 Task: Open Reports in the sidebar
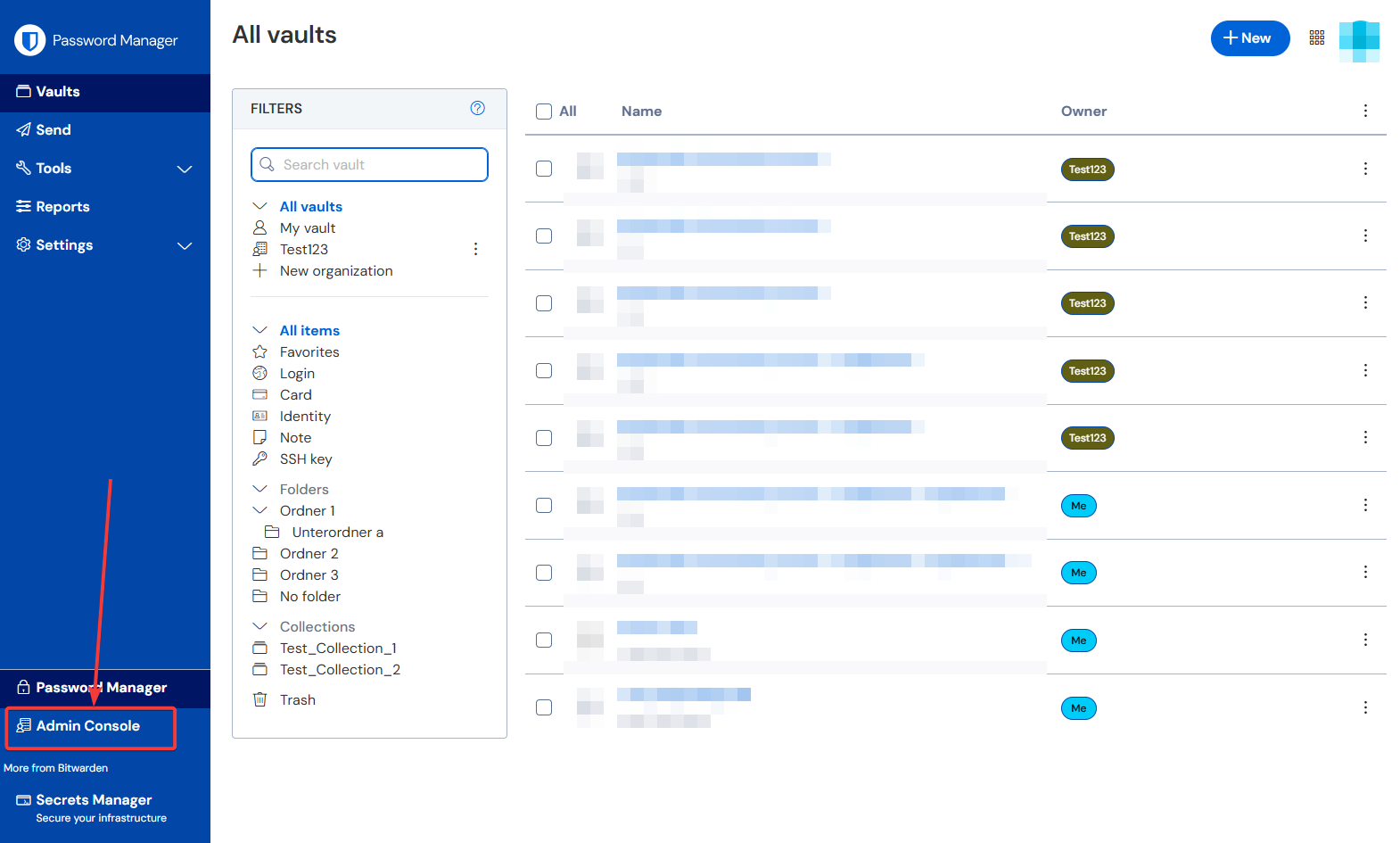[62, 207]
